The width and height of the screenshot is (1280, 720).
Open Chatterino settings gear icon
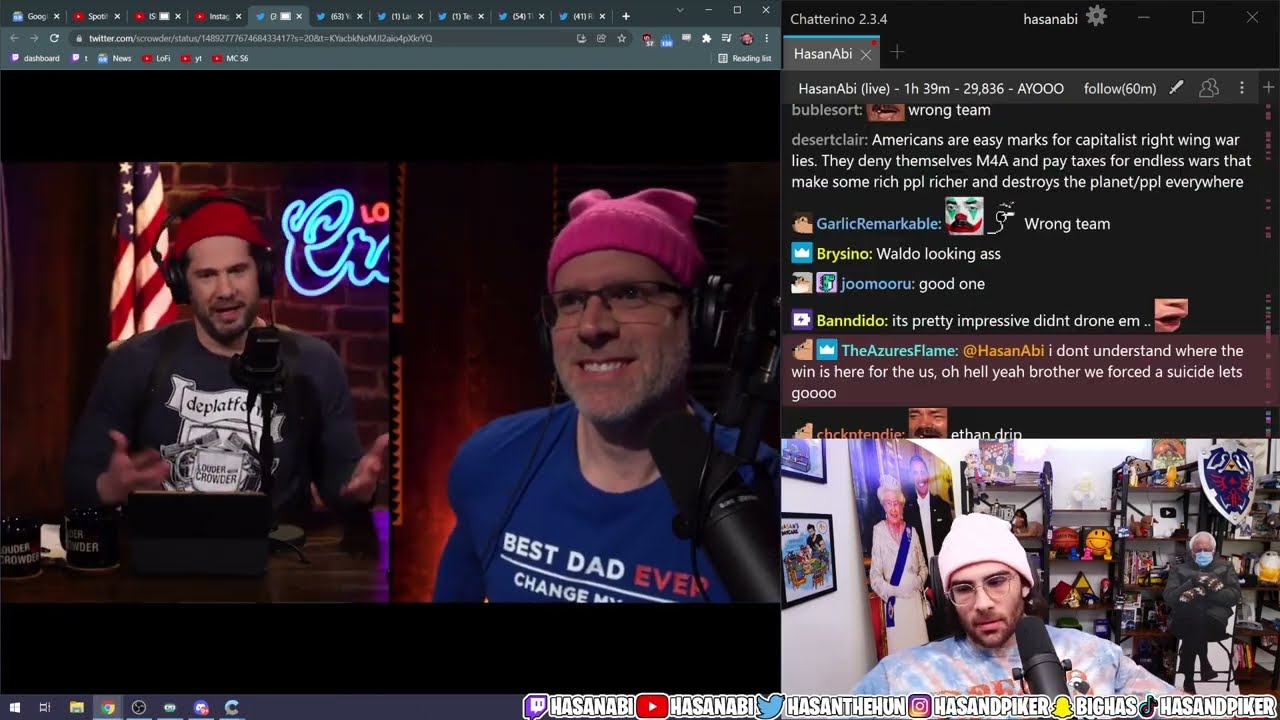pyautogui.click(x=1097, y=17)
